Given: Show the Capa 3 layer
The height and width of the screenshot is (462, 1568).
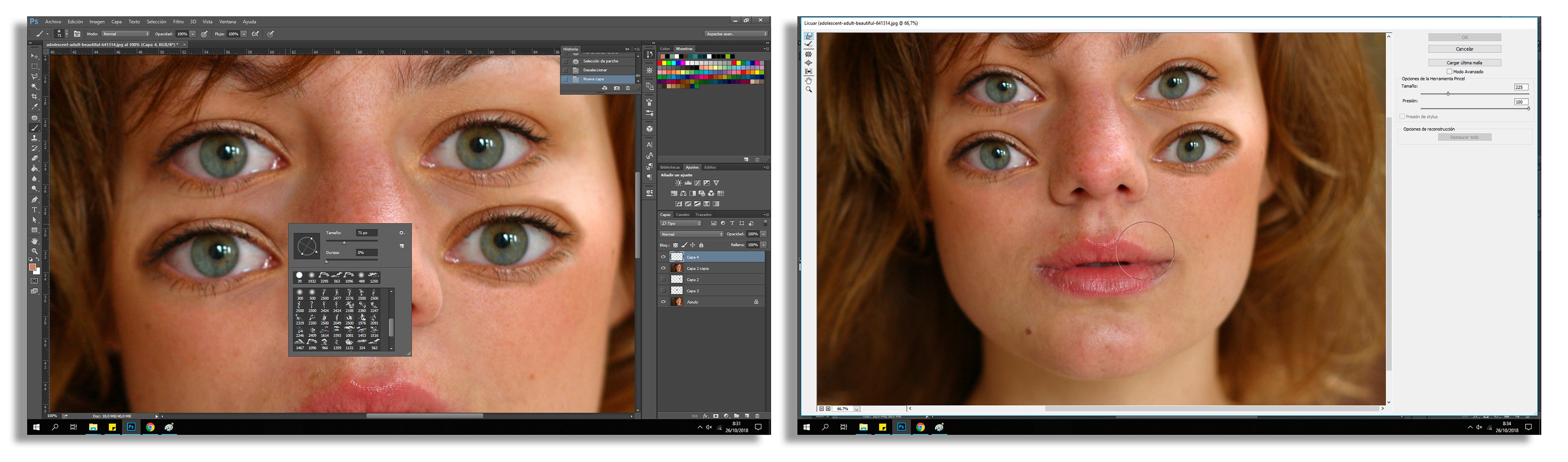Looking at the screenshot, I should click(663, 290).
